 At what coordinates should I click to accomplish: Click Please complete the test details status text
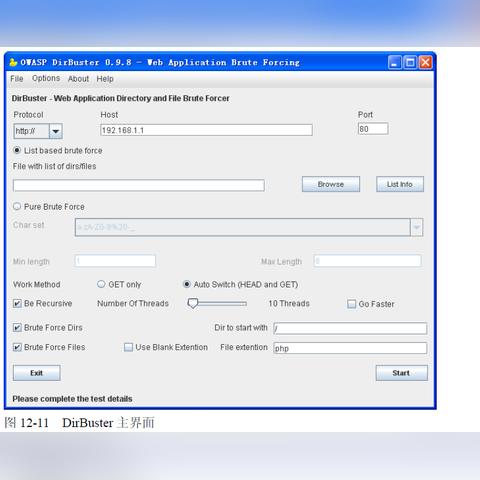[72, 399]
